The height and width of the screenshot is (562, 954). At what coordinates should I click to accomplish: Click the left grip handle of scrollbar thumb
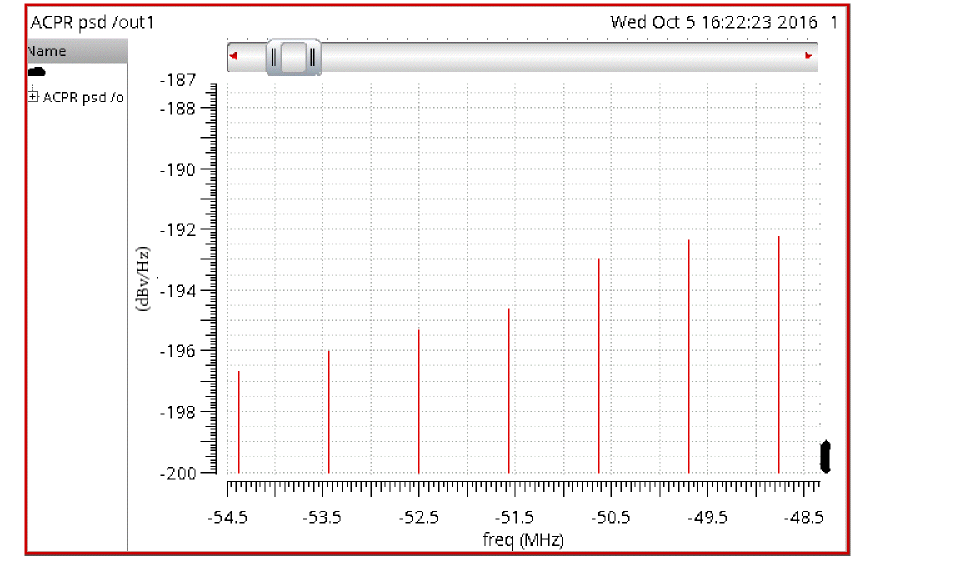point(274,58)
